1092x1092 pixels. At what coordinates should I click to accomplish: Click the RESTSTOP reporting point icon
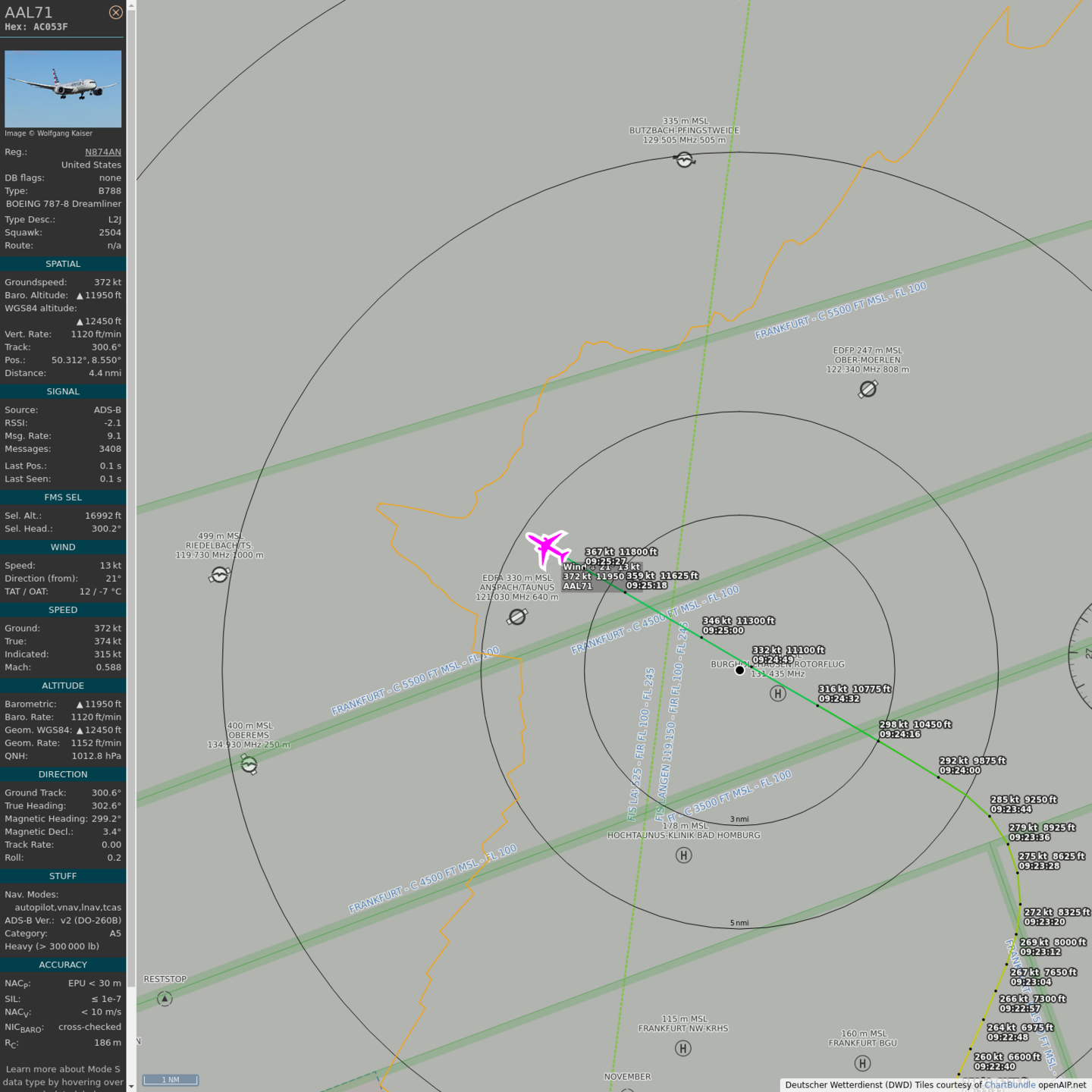165,999
